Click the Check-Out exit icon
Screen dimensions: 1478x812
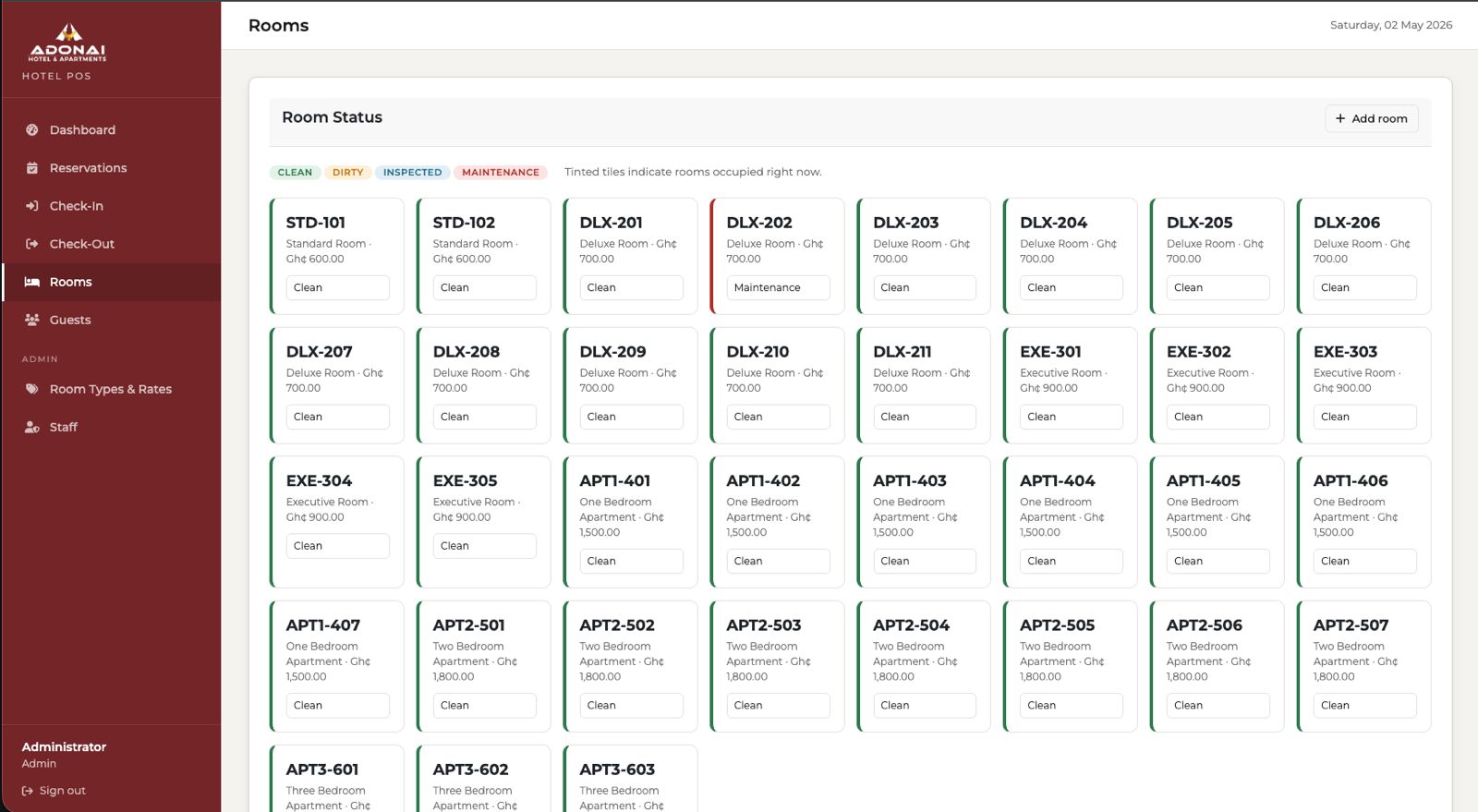(x=32, y=244)
